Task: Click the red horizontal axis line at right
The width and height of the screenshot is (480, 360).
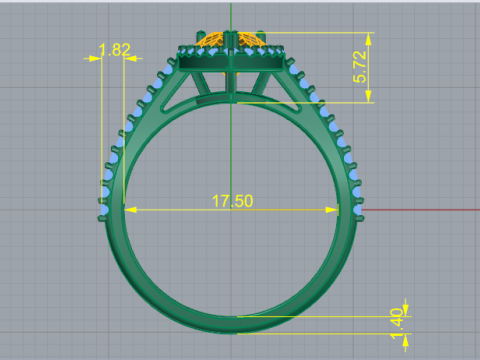Action: click(x=421, y=210)
